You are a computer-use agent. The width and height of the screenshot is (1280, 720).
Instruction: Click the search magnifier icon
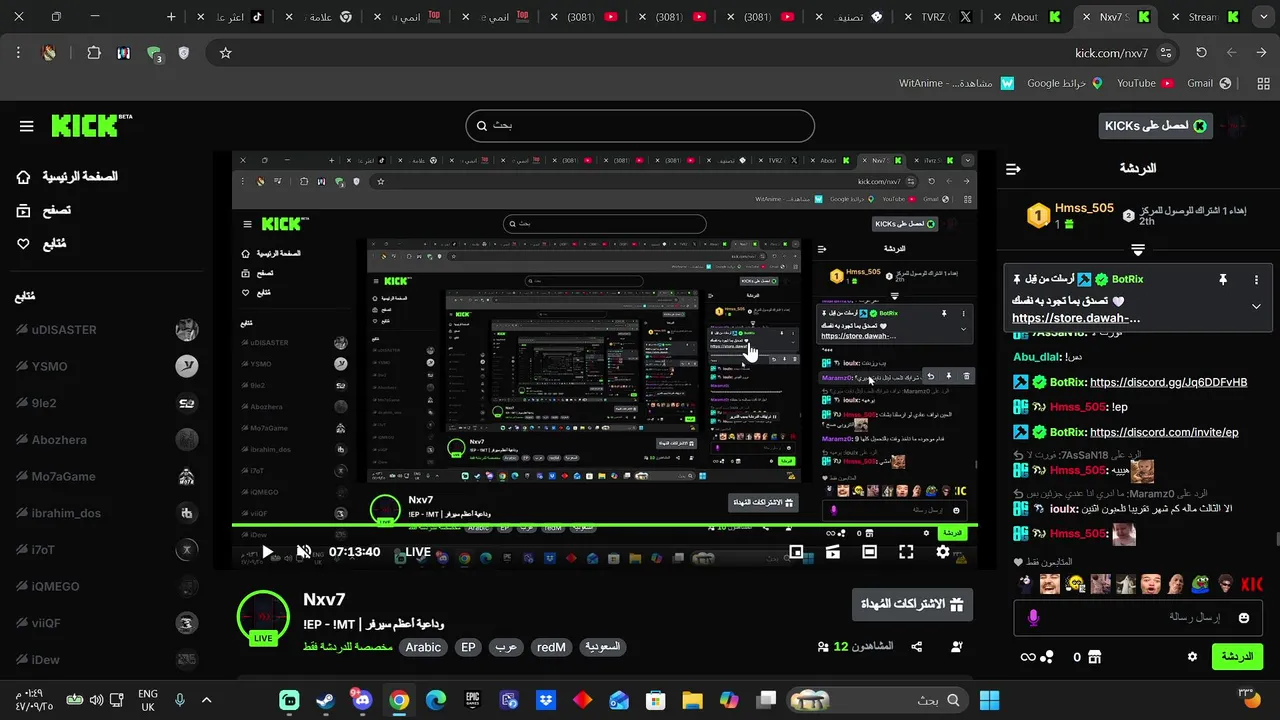tap(482, 126)
